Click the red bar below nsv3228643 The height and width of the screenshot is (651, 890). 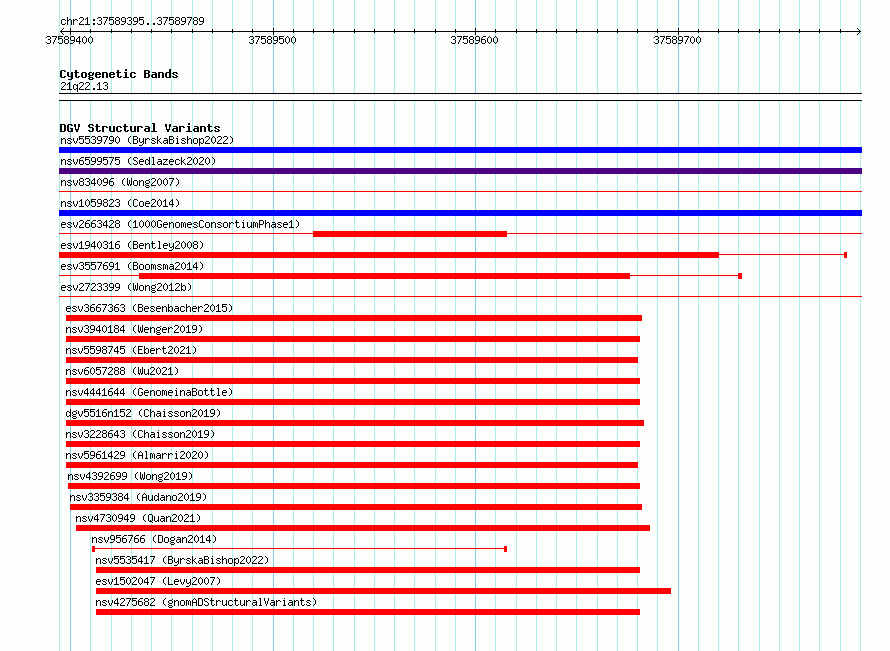[353, 444]
